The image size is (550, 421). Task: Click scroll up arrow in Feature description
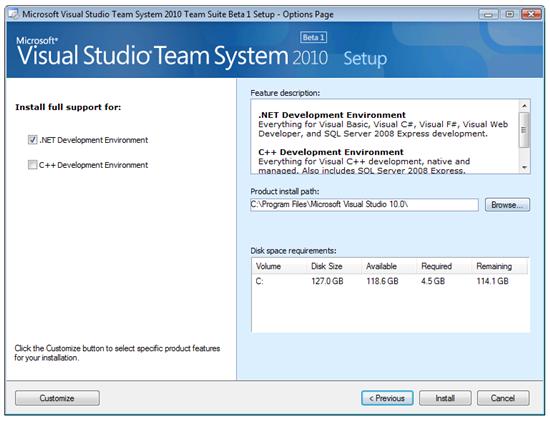pyautogui.click(x=524, y=106)
